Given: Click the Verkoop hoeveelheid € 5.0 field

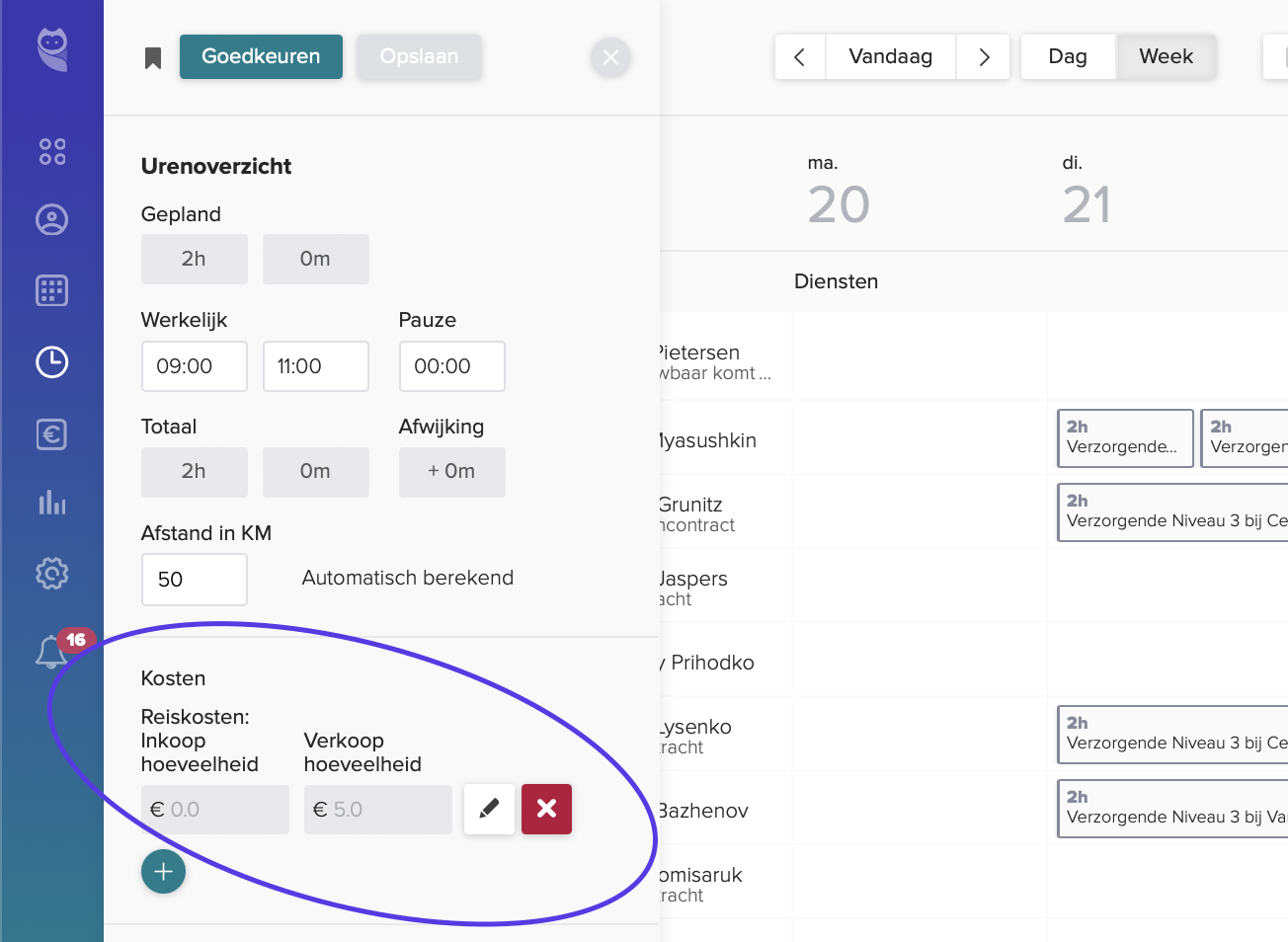Looking at the screenshot, I should click(378, 810).
